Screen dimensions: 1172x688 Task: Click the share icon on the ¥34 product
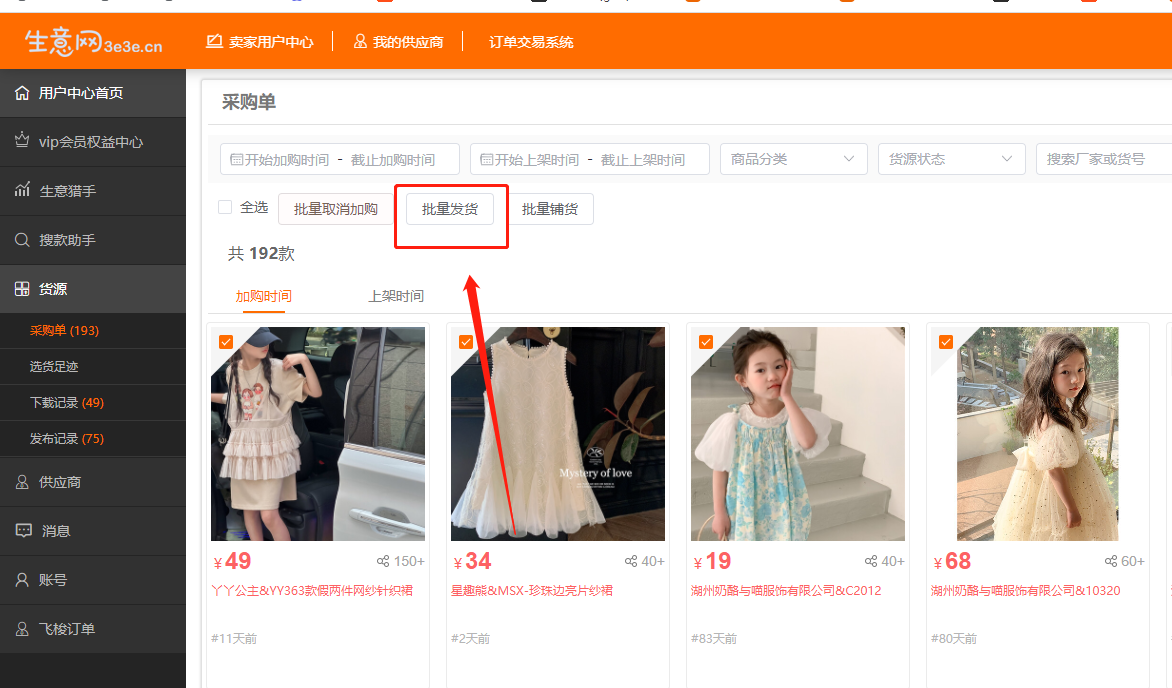[631, 561]
